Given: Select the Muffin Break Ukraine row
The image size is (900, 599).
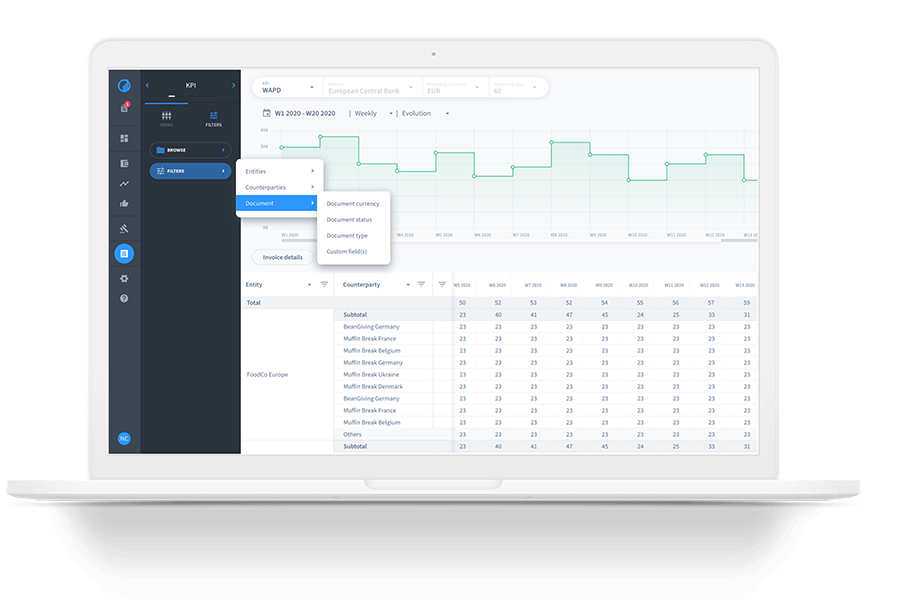Looking at the screenshot, I should pyautogui.click(x=371, y=375).
